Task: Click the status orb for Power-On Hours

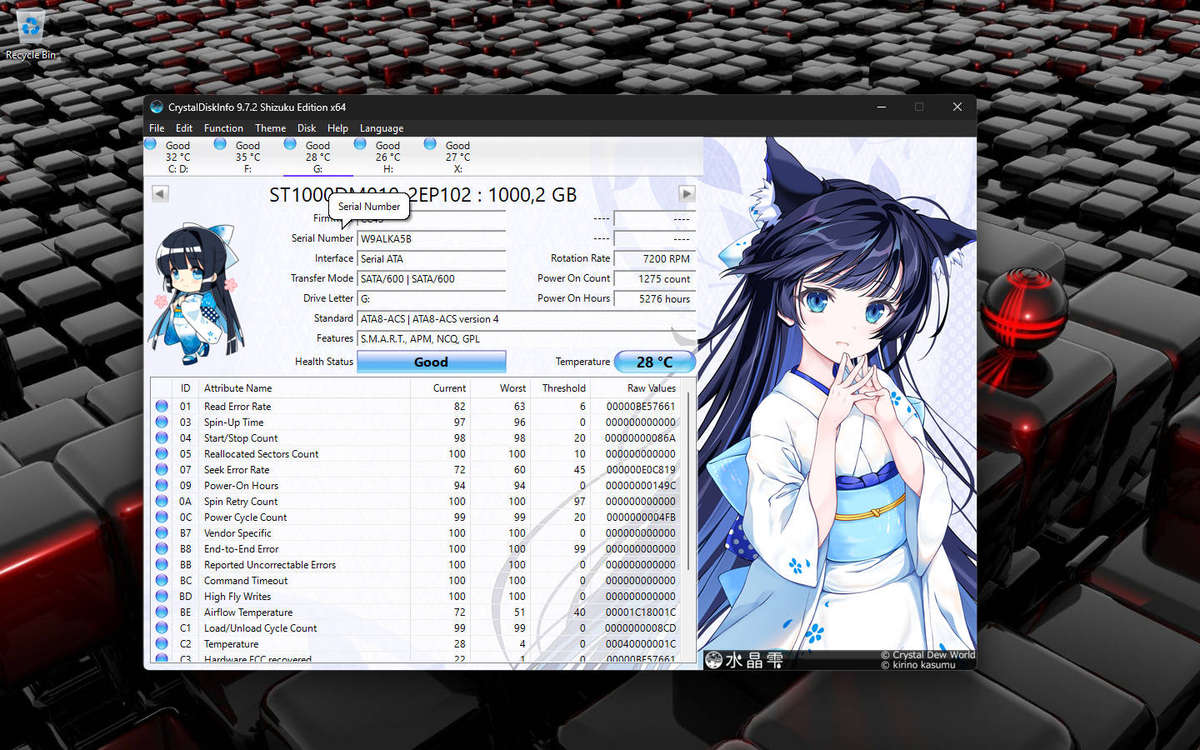Action: (x=162, y=486)
